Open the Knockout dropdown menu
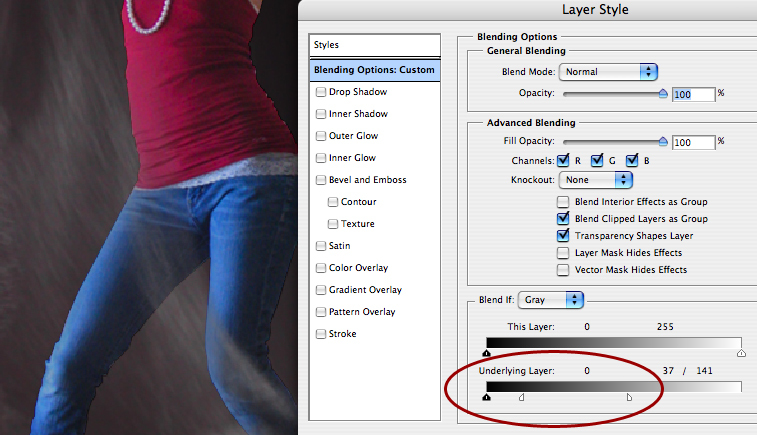 coord(597,180)
